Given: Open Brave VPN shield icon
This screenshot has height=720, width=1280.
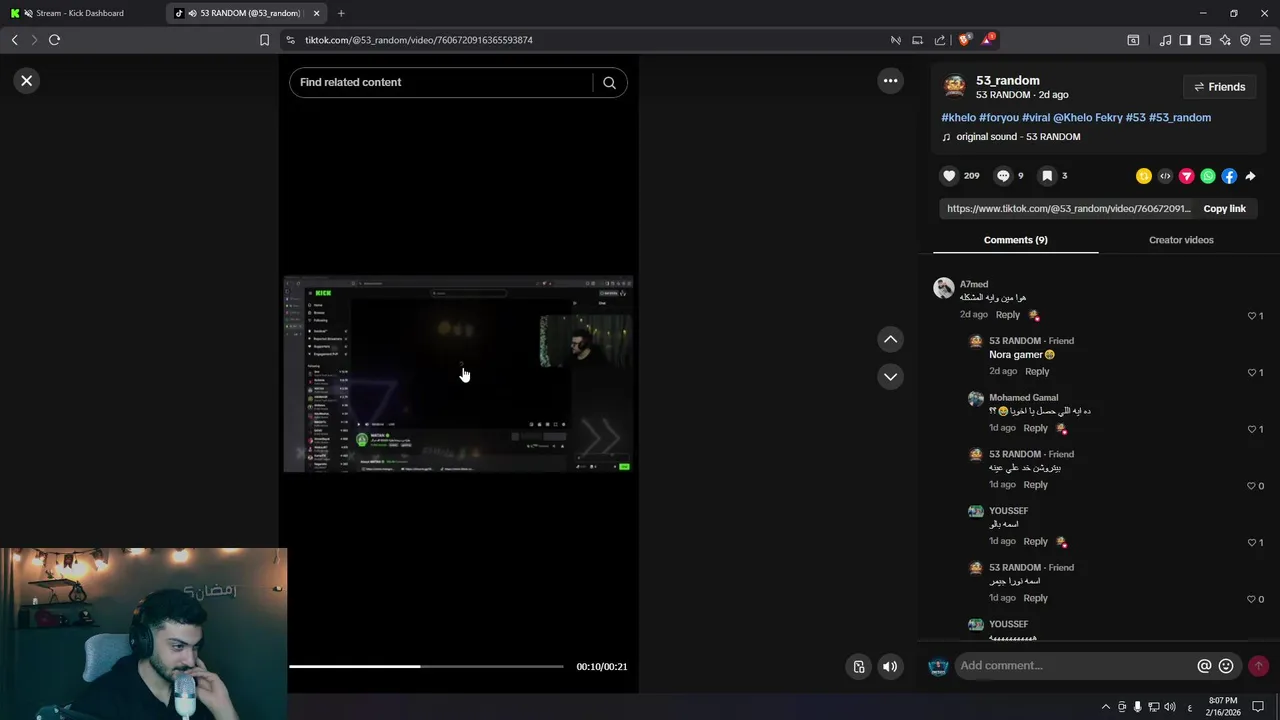Looking at the screenshot, I should (x=1245, y=40).
